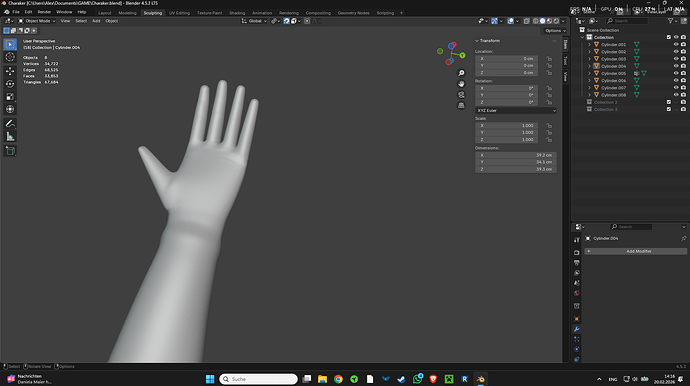The width and height of the screenshot is (690, 386).
Task: Open the Object properties tab icon
Action: 576,319
